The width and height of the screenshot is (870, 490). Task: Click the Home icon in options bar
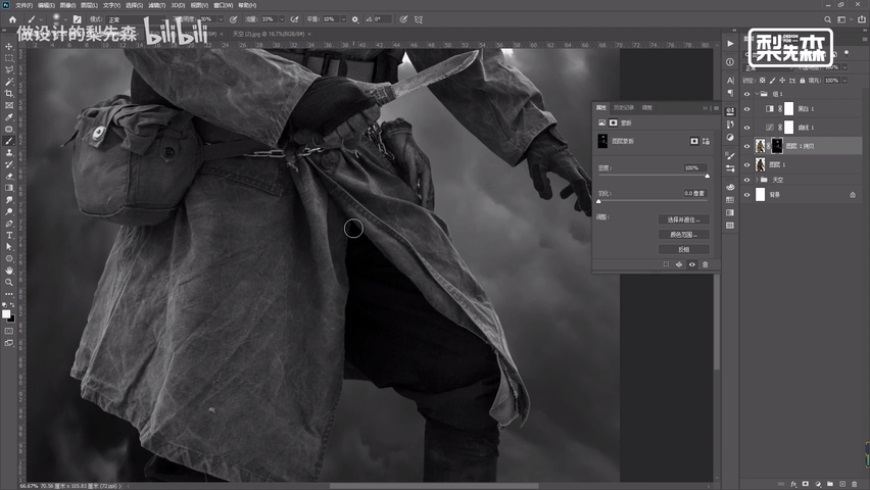pos(12,19)
